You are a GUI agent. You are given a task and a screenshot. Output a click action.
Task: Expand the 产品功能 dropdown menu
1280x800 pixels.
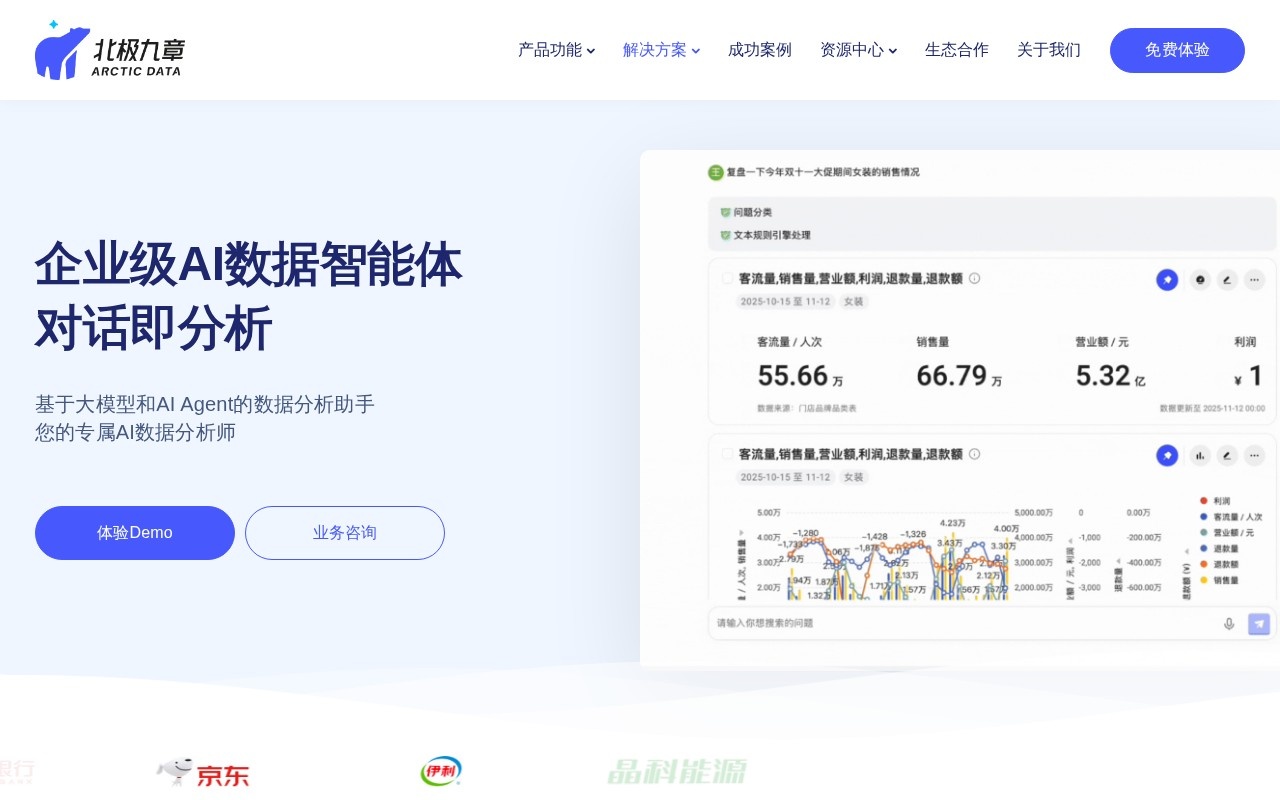(x=556, y=50)
